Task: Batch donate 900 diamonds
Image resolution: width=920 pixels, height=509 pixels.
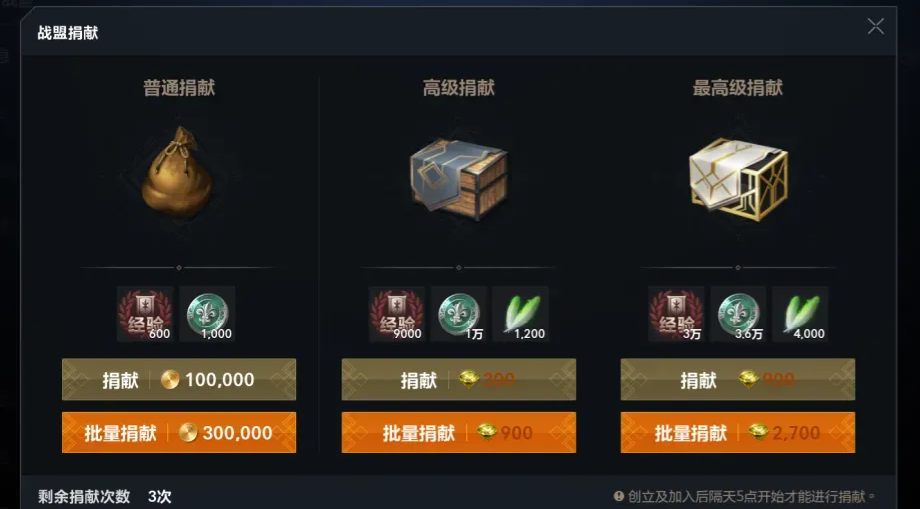Action: (x=459, y=433)
